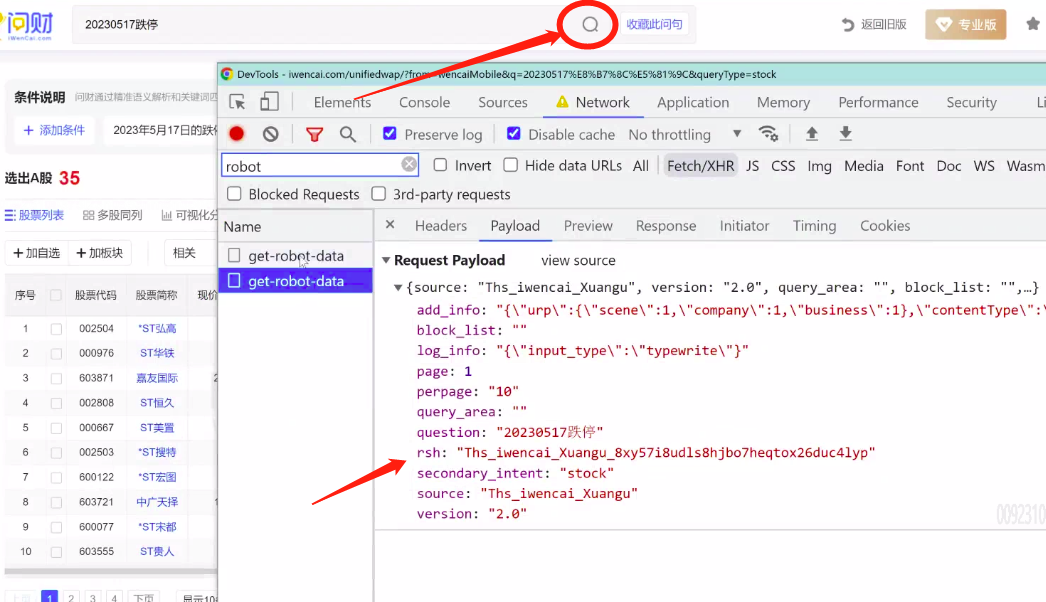The height and width of the screenshot is (602, 1046).
Task: Click the warning triangle on Network tab
Action: tap(562, 102)
